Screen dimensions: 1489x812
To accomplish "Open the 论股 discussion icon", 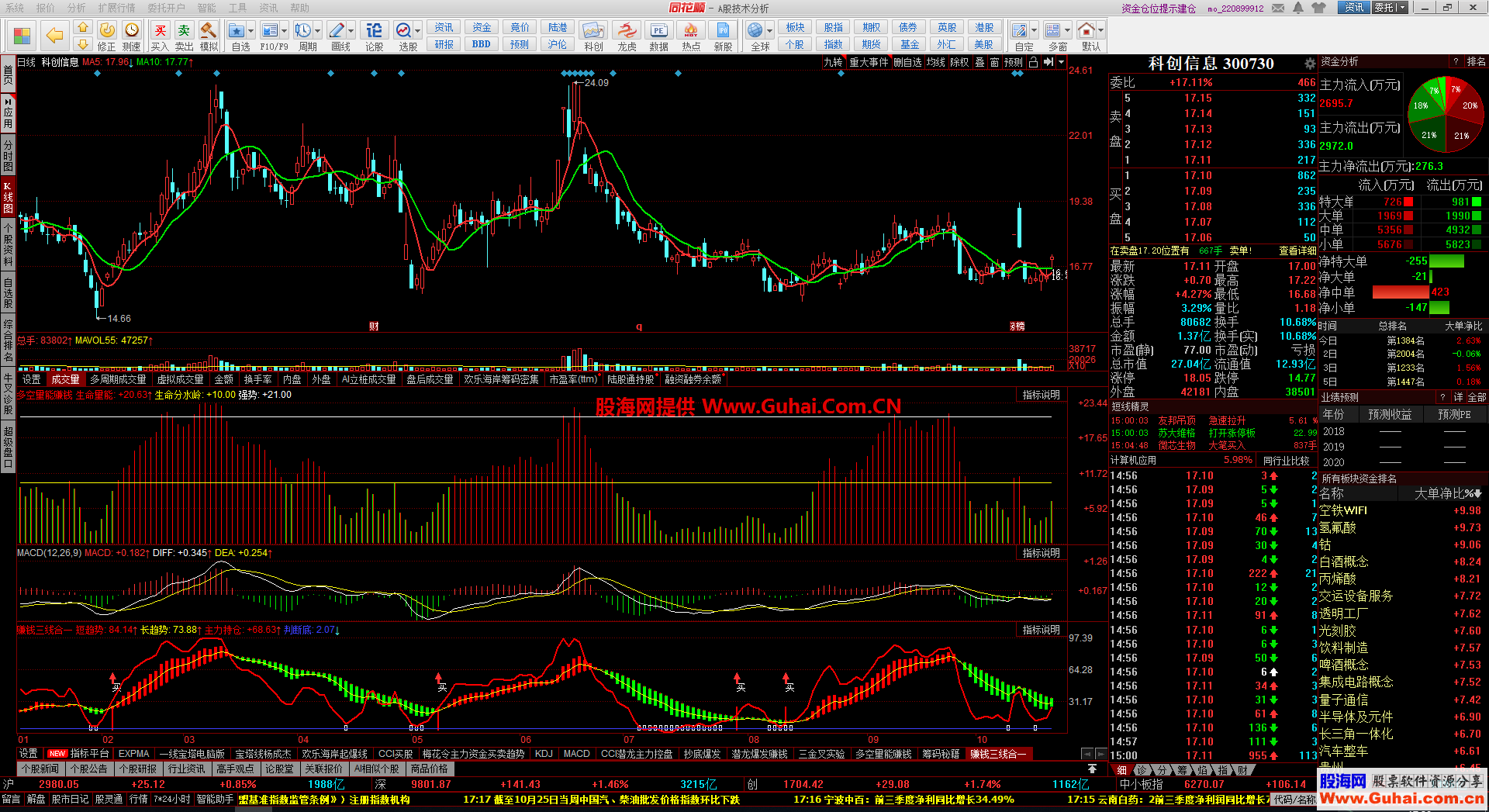I will 374,30.
